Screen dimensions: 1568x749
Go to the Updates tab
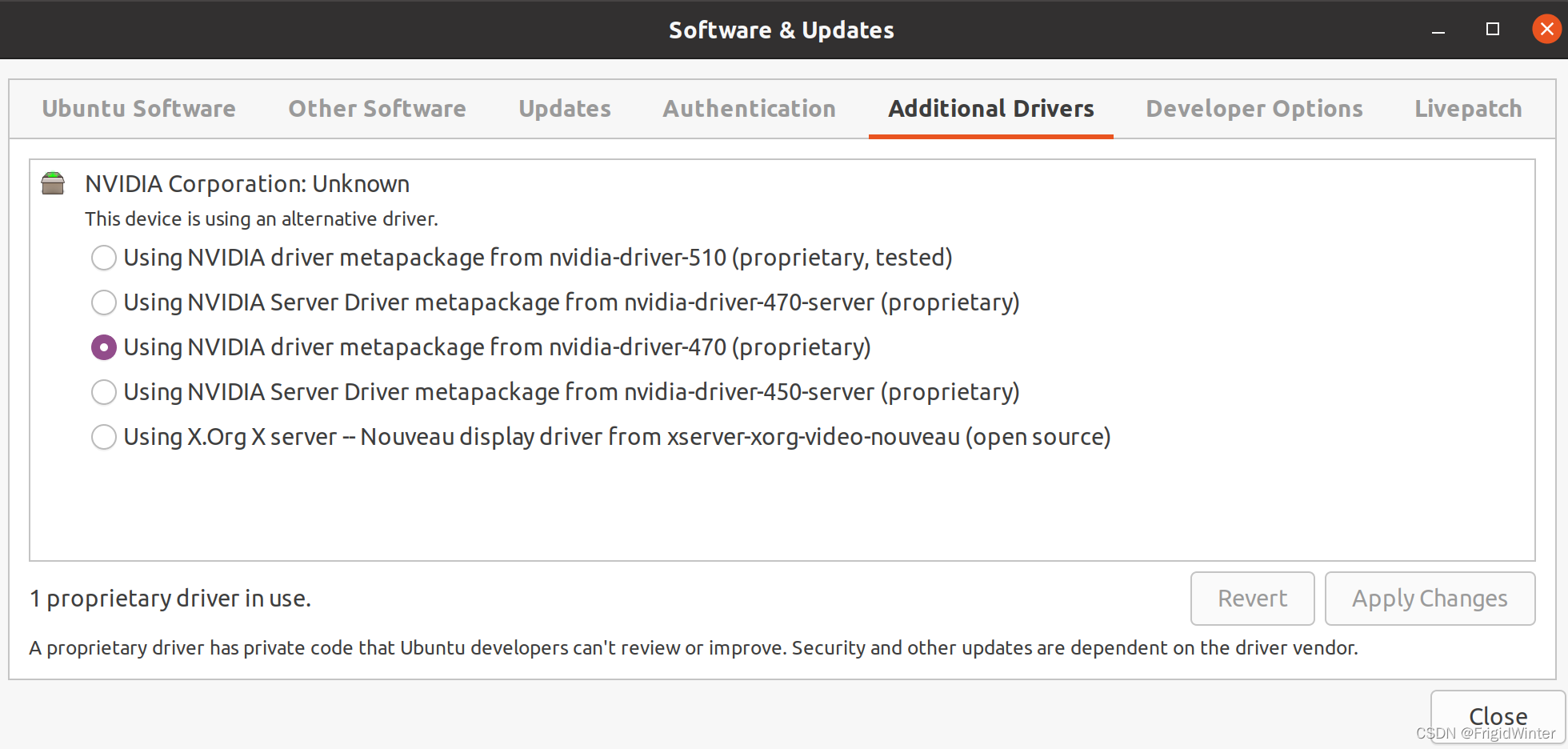point(564,109)
